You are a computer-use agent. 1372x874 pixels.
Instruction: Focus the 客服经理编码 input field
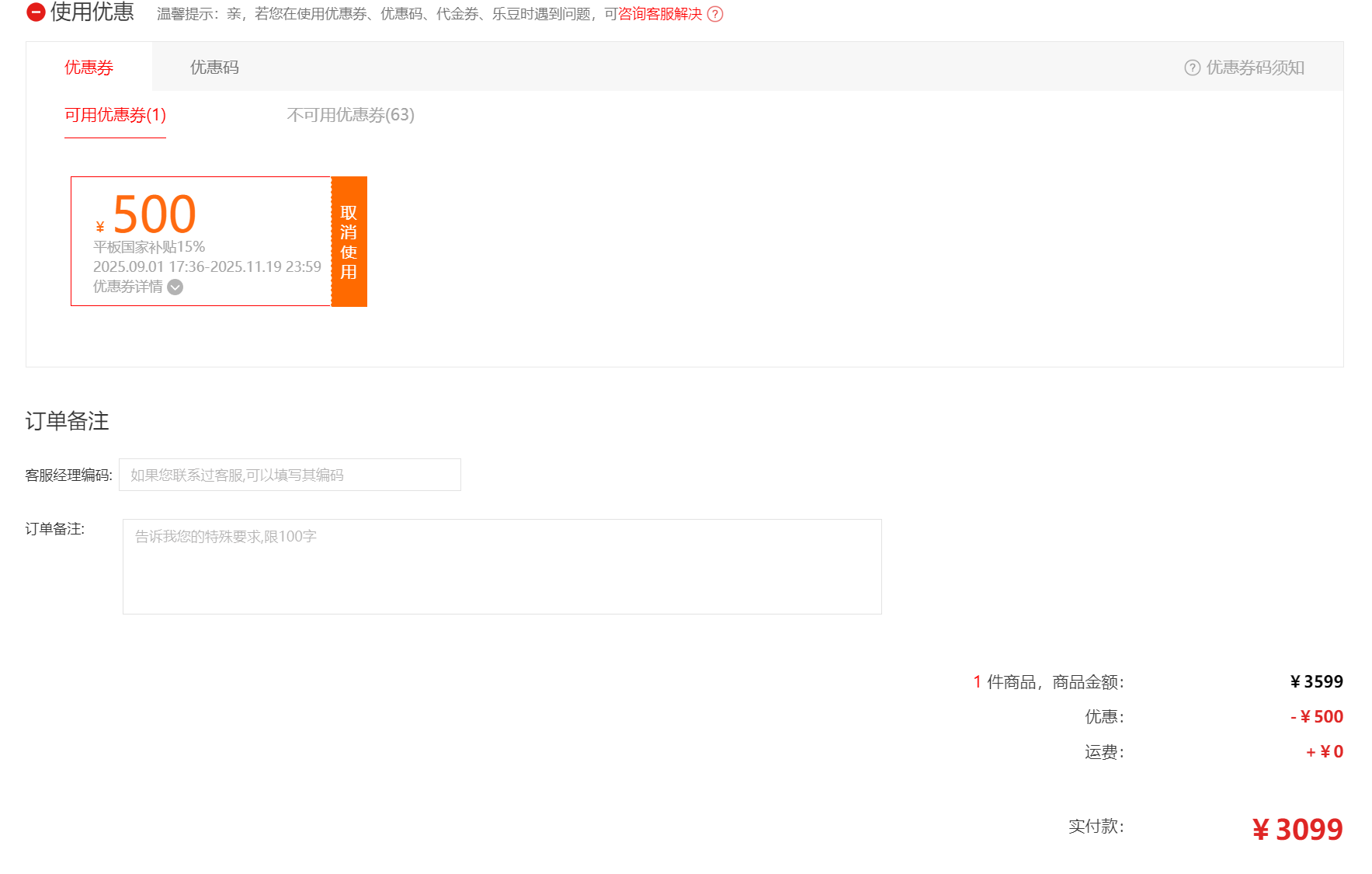[x=290, y=475]
